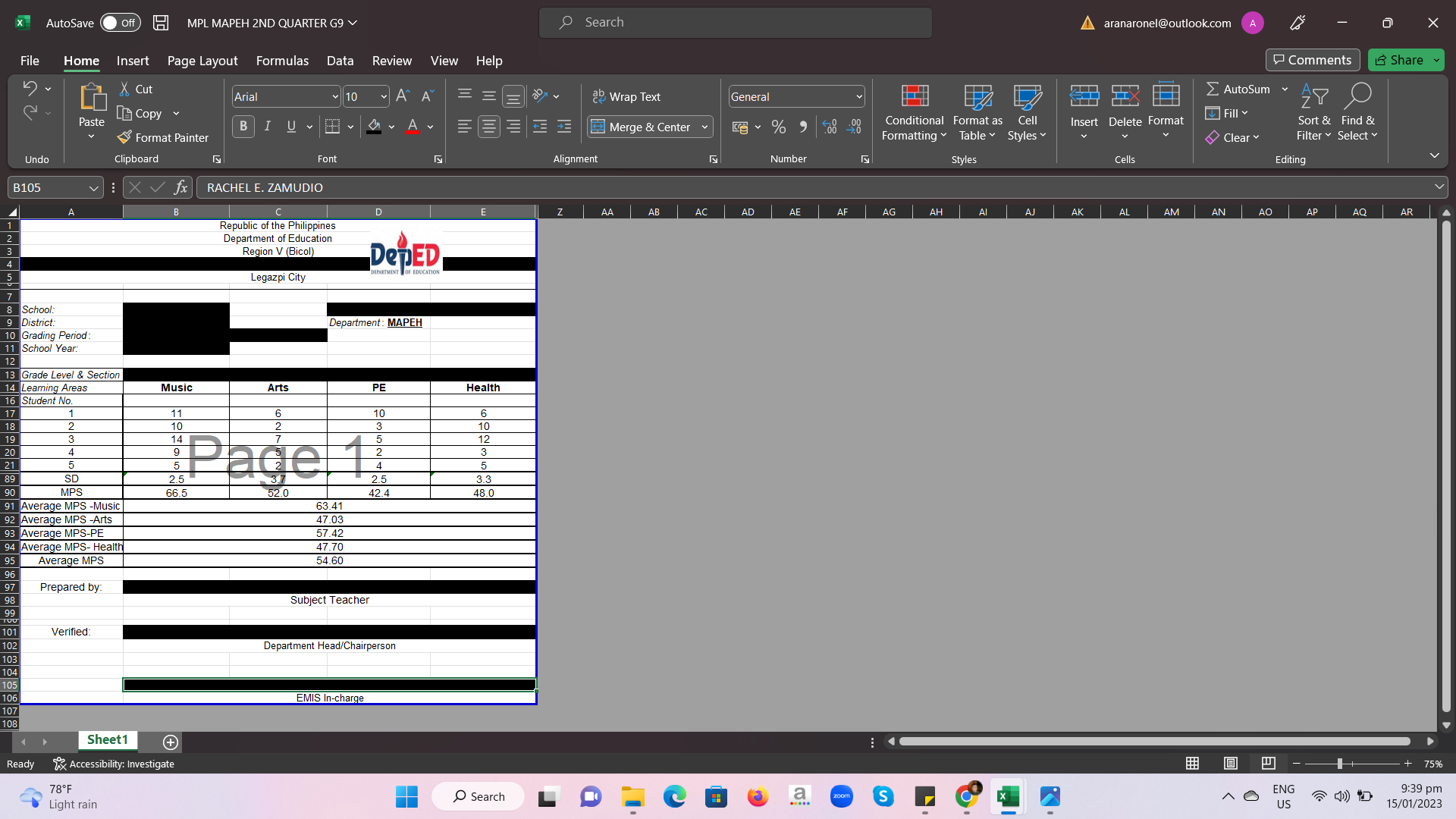This screenshot has width=1456, height=819.
Task: Open the Merge & Center dropdown arrow
Action: point(704,127)
